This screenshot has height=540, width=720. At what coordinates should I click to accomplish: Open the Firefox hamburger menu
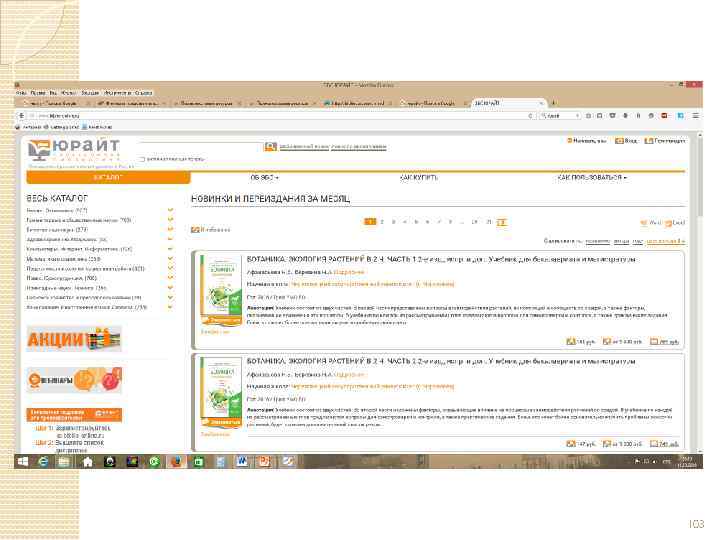tap(696, 116)
